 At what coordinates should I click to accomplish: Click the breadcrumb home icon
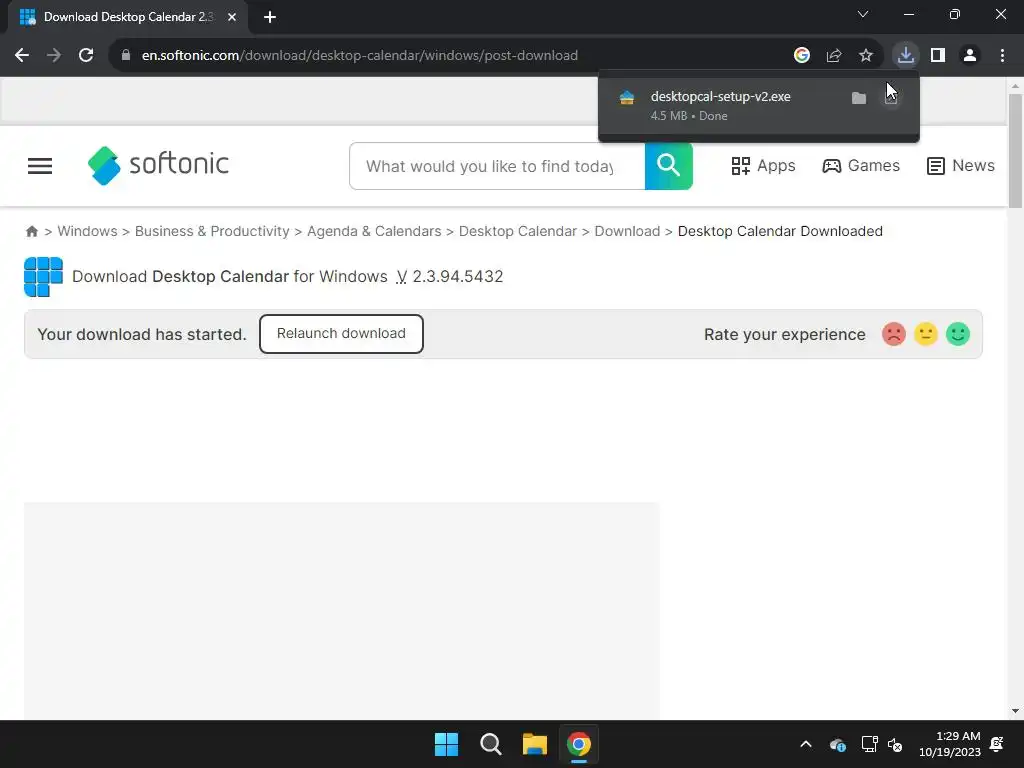pos(31,231)
